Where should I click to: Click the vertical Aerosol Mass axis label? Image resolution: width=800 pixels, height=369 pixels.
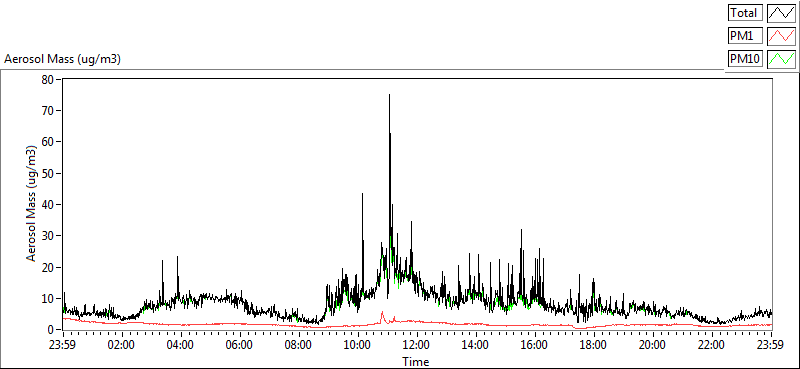coord(31,204)
